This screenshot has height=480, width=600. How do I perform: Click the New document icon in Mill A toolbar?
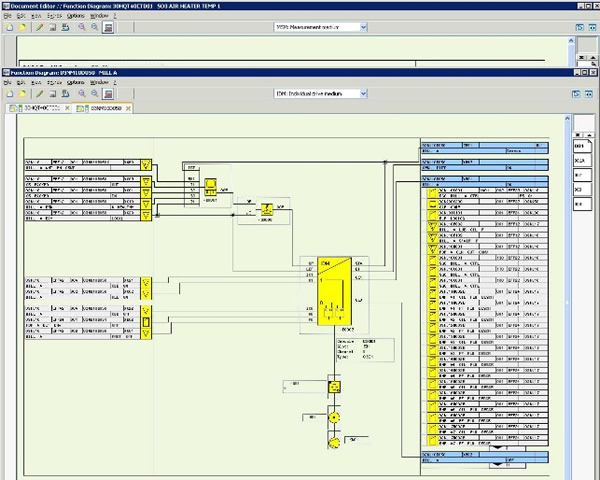point(8,93)
